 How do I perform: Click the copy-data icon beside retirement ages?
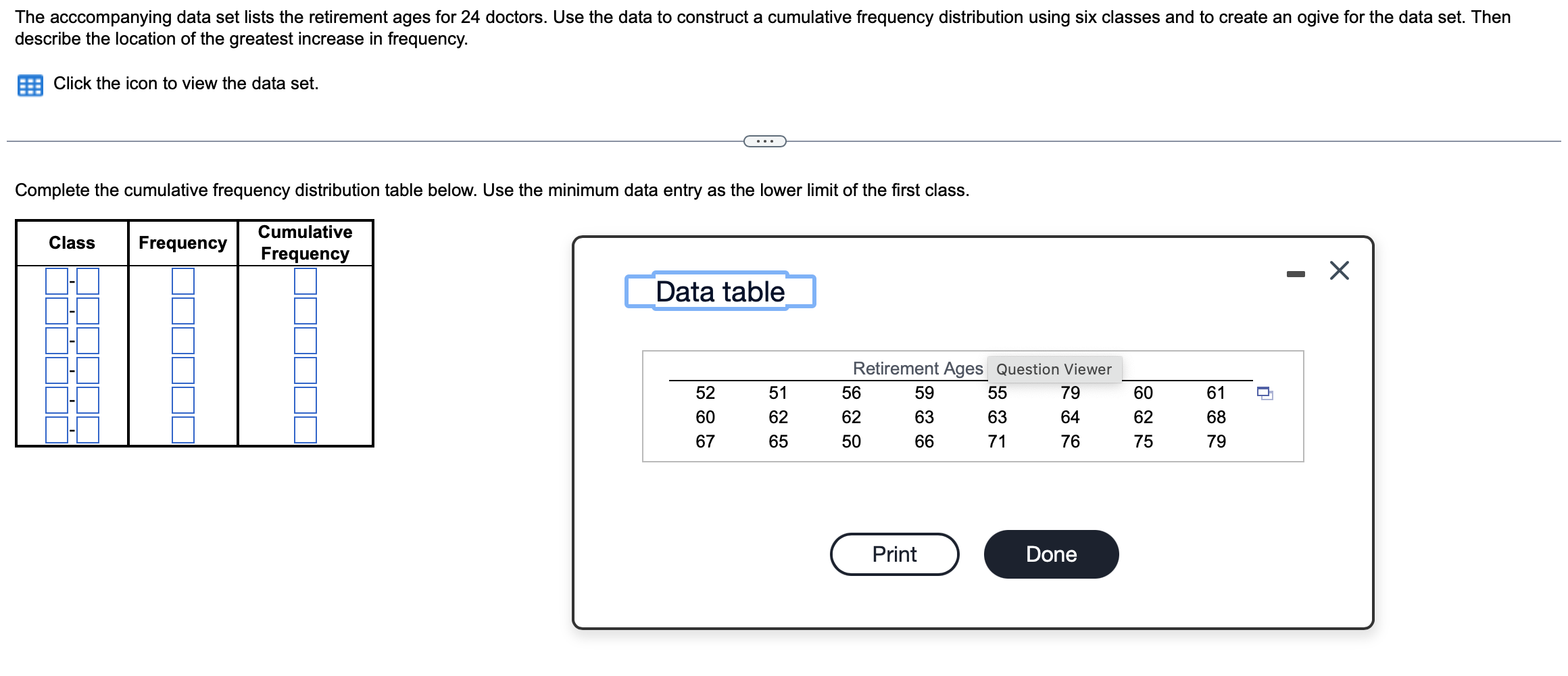coord(1265,393)
